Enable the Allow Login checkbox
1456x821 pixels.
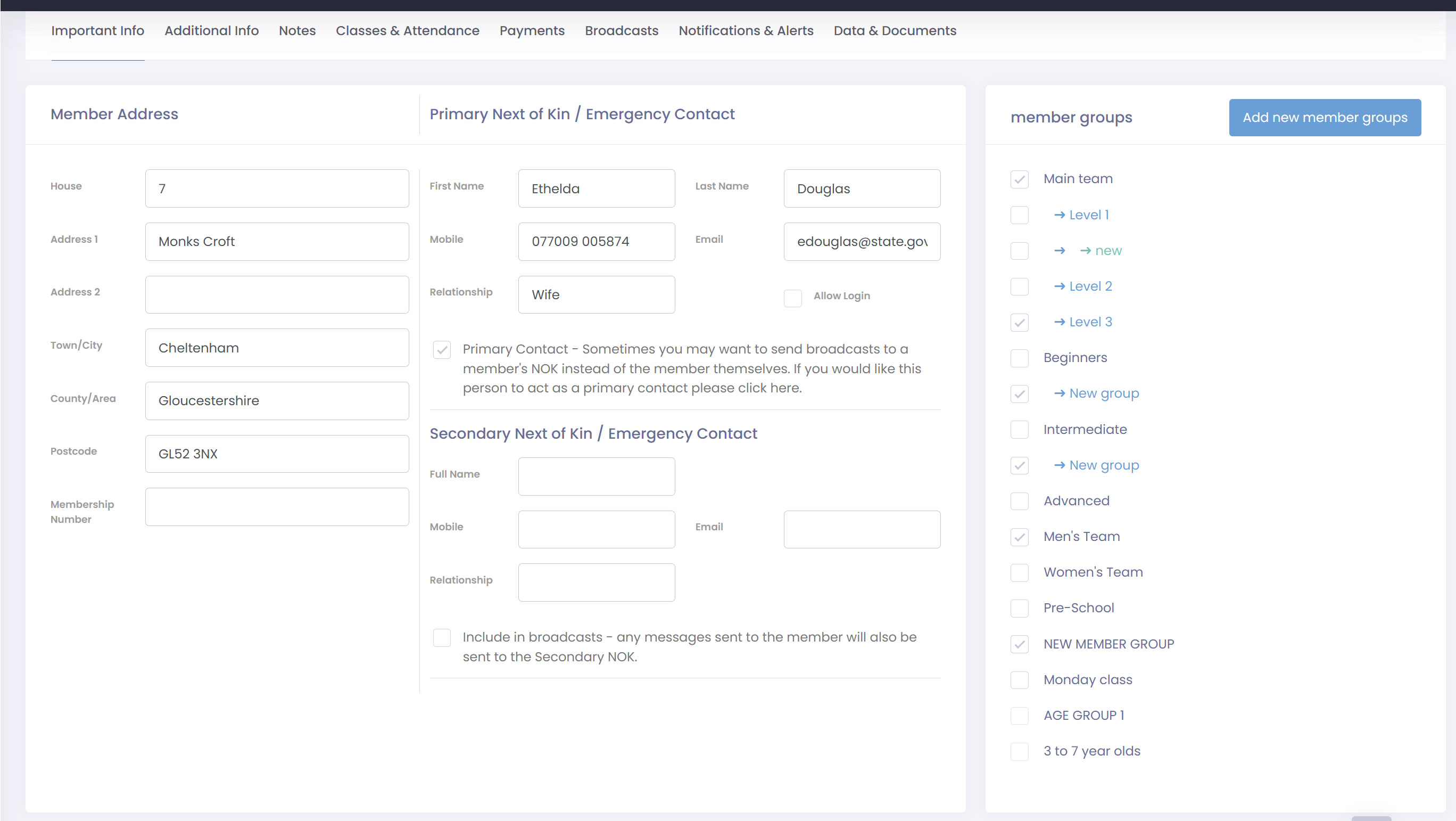[792, 298]
